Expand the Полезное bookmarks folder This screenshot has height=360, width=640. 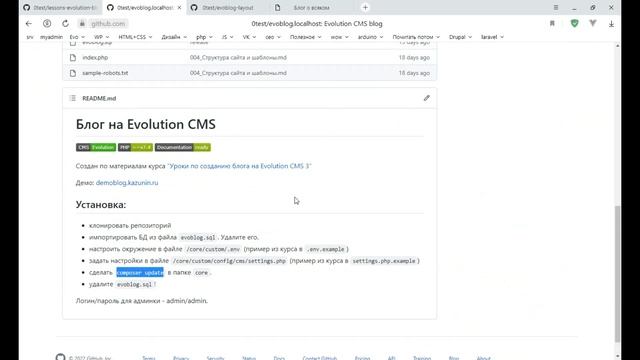tap(305, 37)
